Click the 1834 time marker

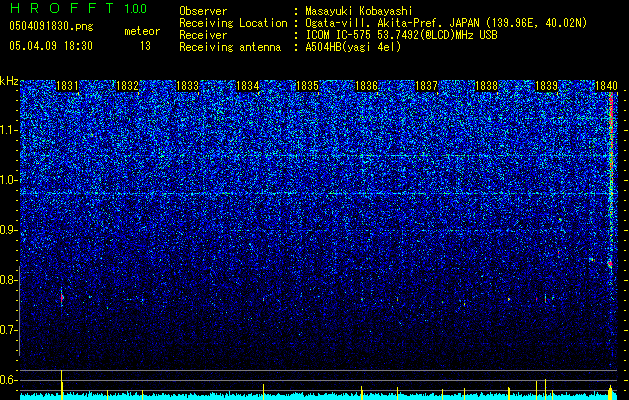coord(248,86)
